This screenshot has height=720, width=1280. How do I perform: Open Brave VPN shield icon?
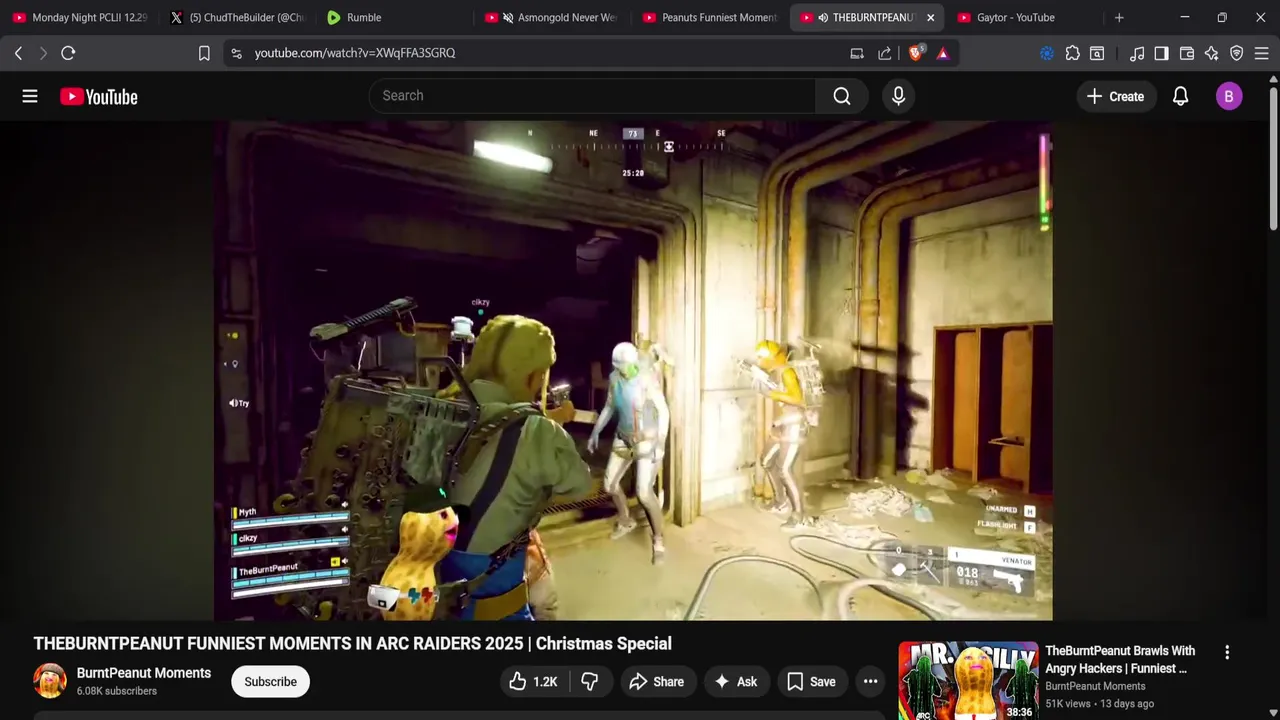[x=1237, y=53]
